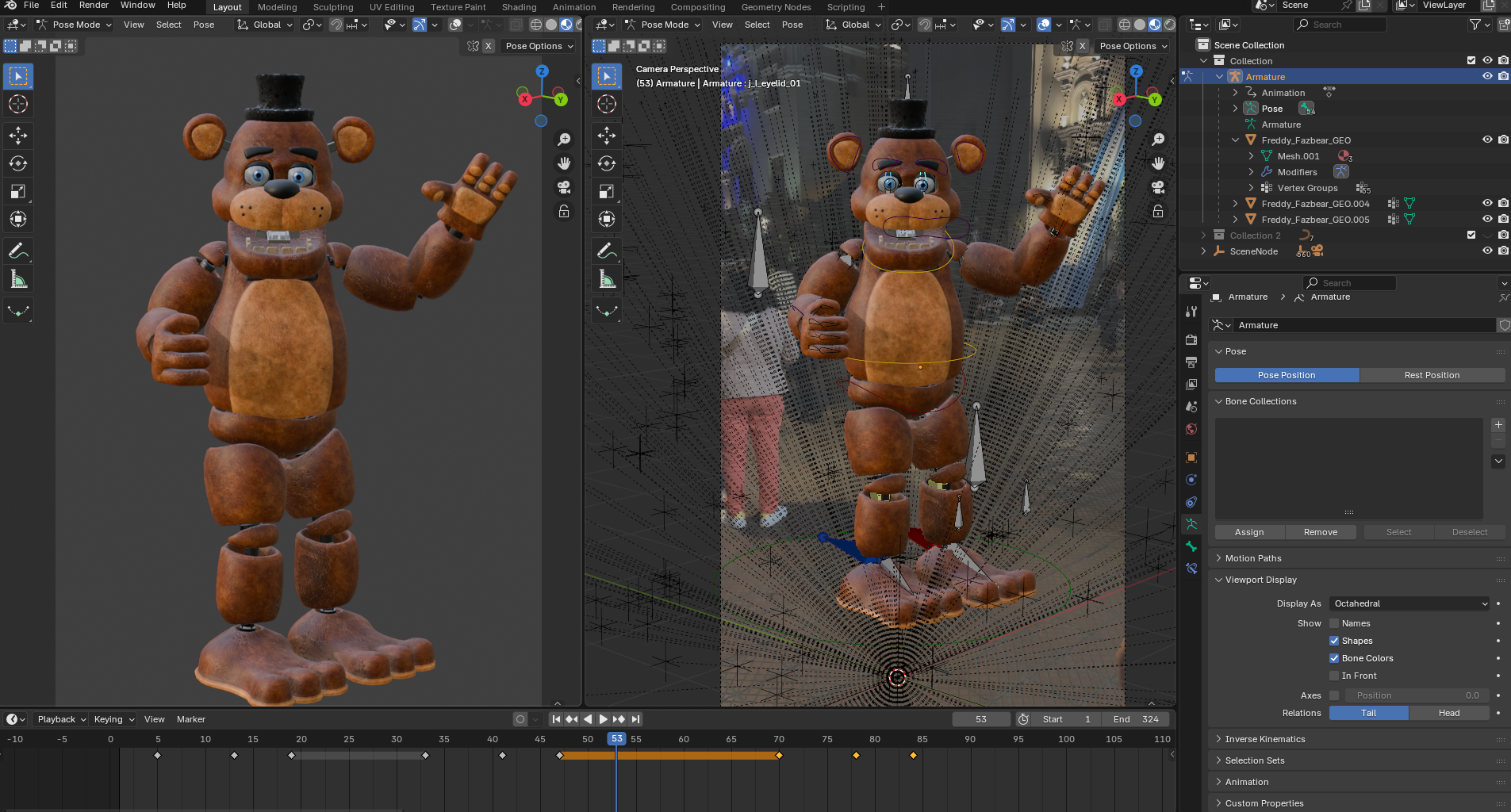This screenshot has width=1511, height=812.
Task: Open the Render properties tab
Action: [1191, 339]
